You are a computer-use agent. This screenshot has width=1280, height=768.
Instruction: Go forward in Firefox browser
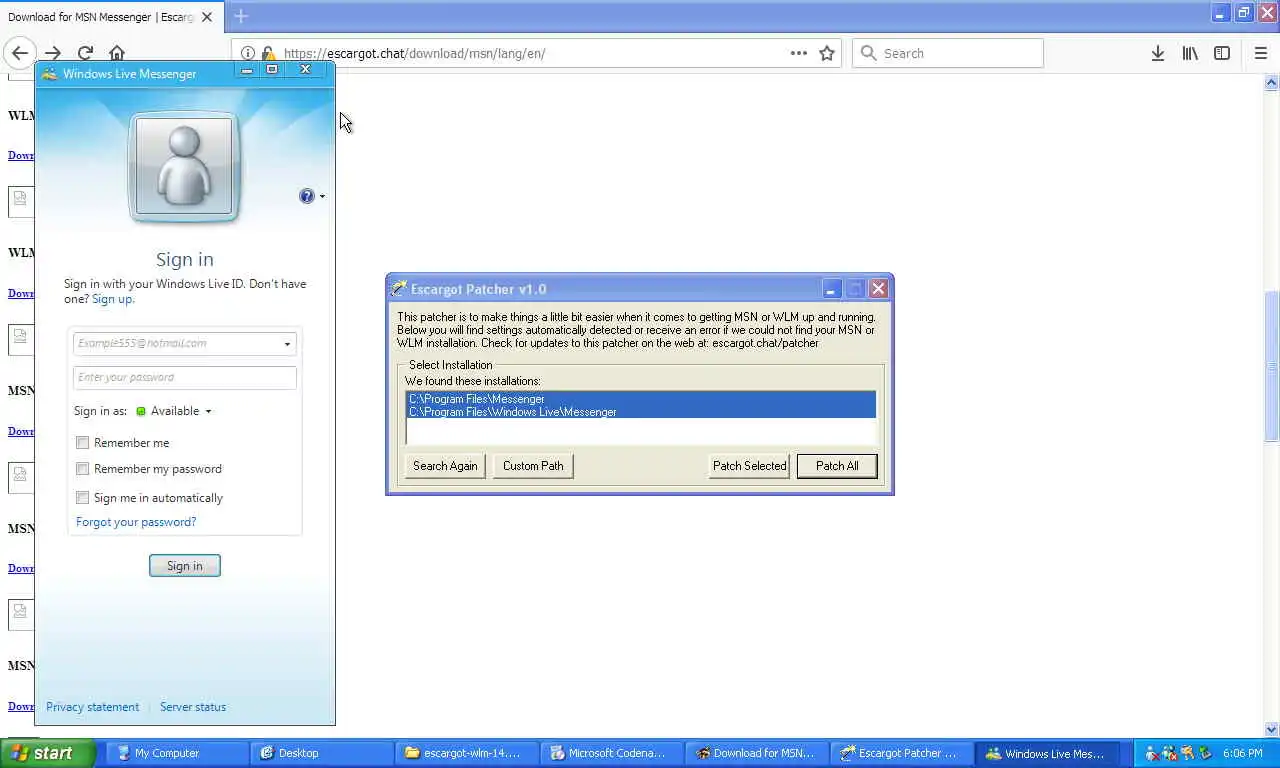pos(53,53)
